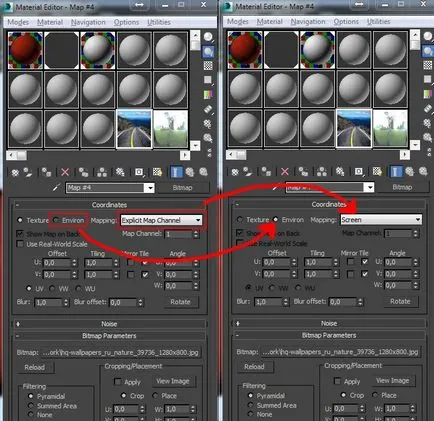
Task: Toggle Show End Result icon in right window
Action: (396, 172)
